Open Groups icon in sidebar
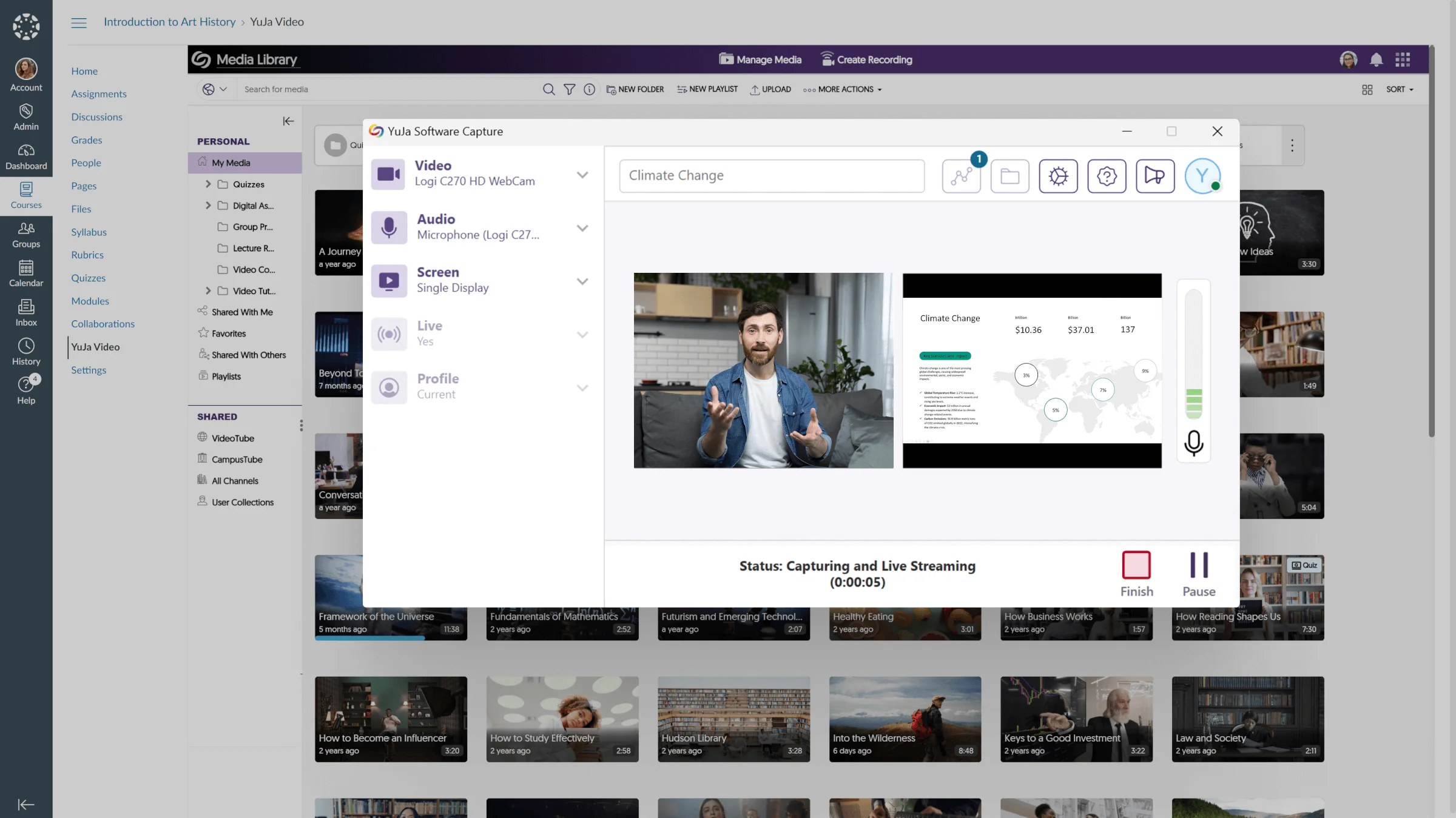 coord(26,229)
